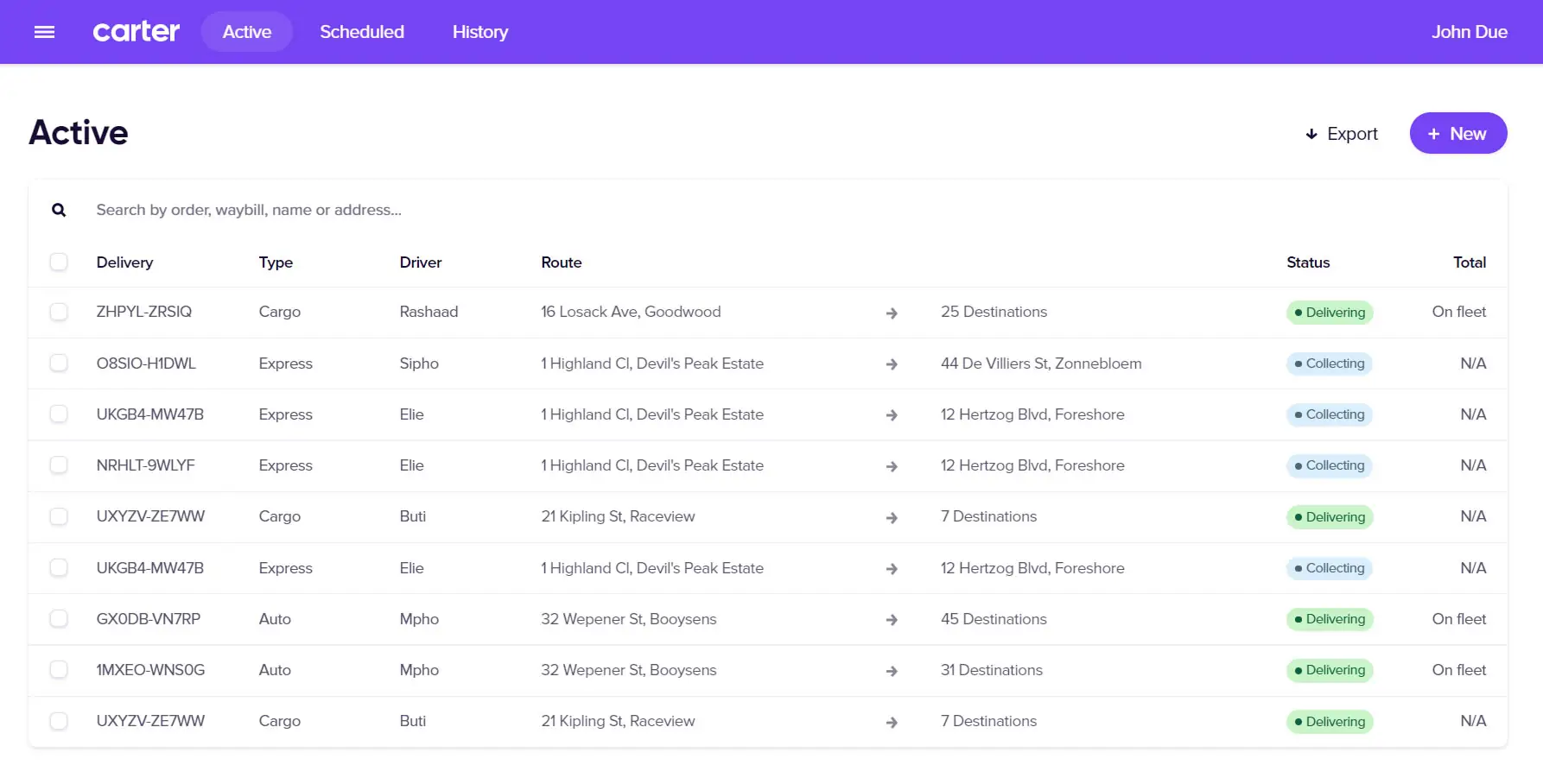
Task: Toggle the select-all checkbox in header
Action: 59,262
